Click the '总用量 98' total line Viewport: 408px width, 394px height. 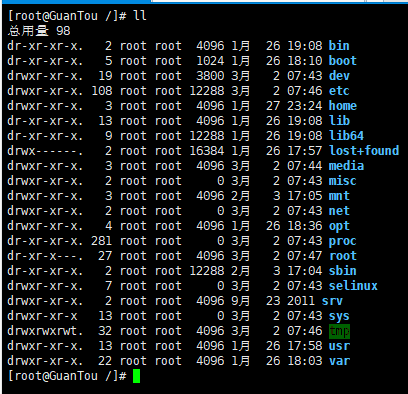tap(39, 31)
